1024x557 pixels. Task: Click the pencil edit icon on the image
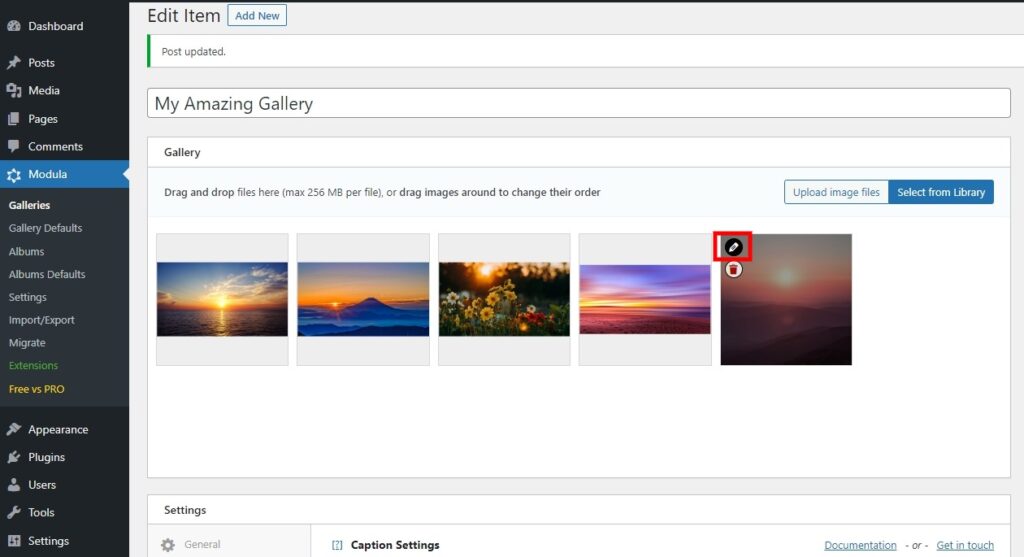click(x=733, y=247)
